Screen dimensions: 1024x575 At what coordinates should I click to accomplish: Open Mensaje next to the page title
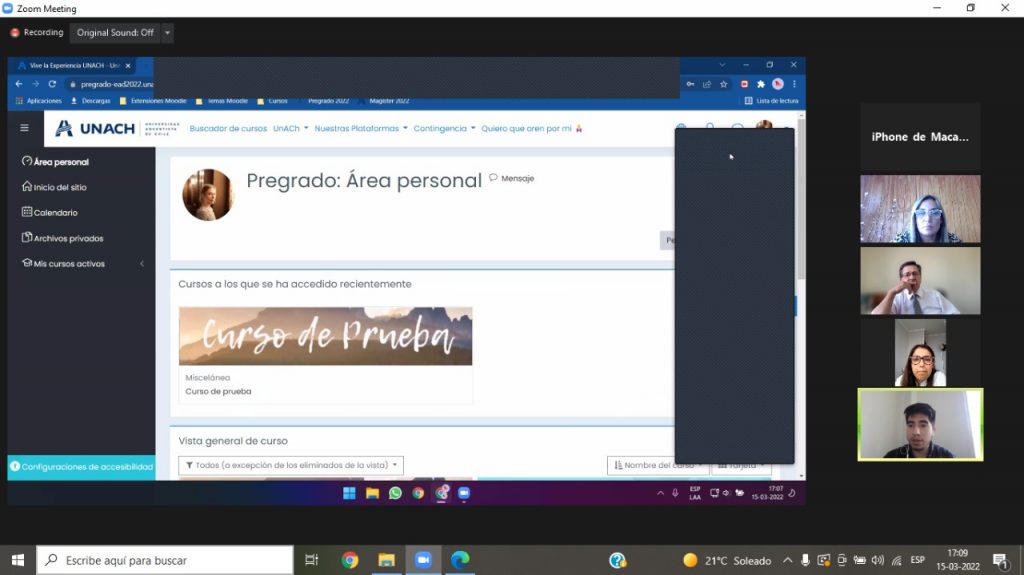tap(512, 179)
